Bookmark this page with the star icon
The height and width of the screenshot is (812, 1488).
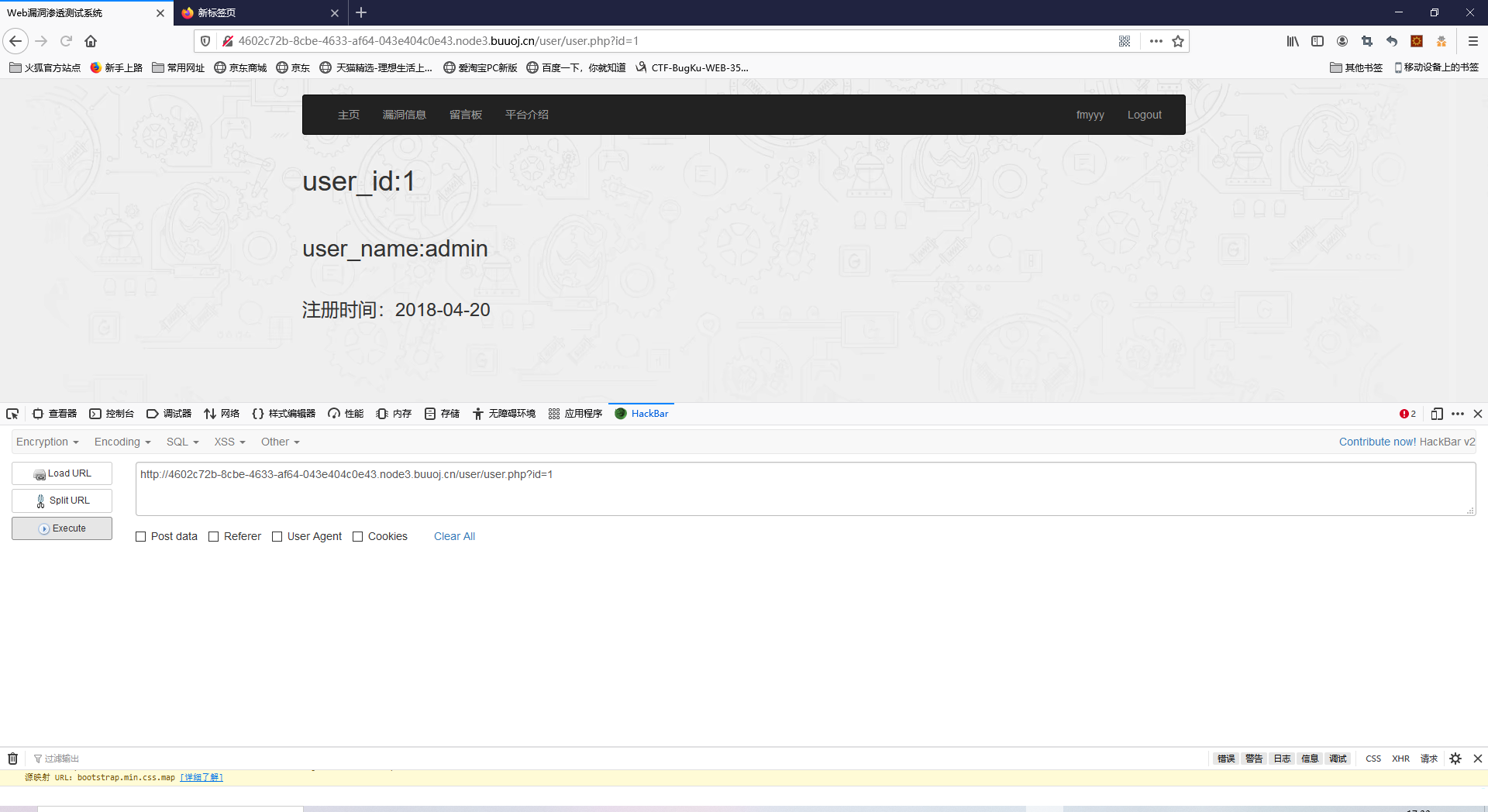[x=1179, y=41]
